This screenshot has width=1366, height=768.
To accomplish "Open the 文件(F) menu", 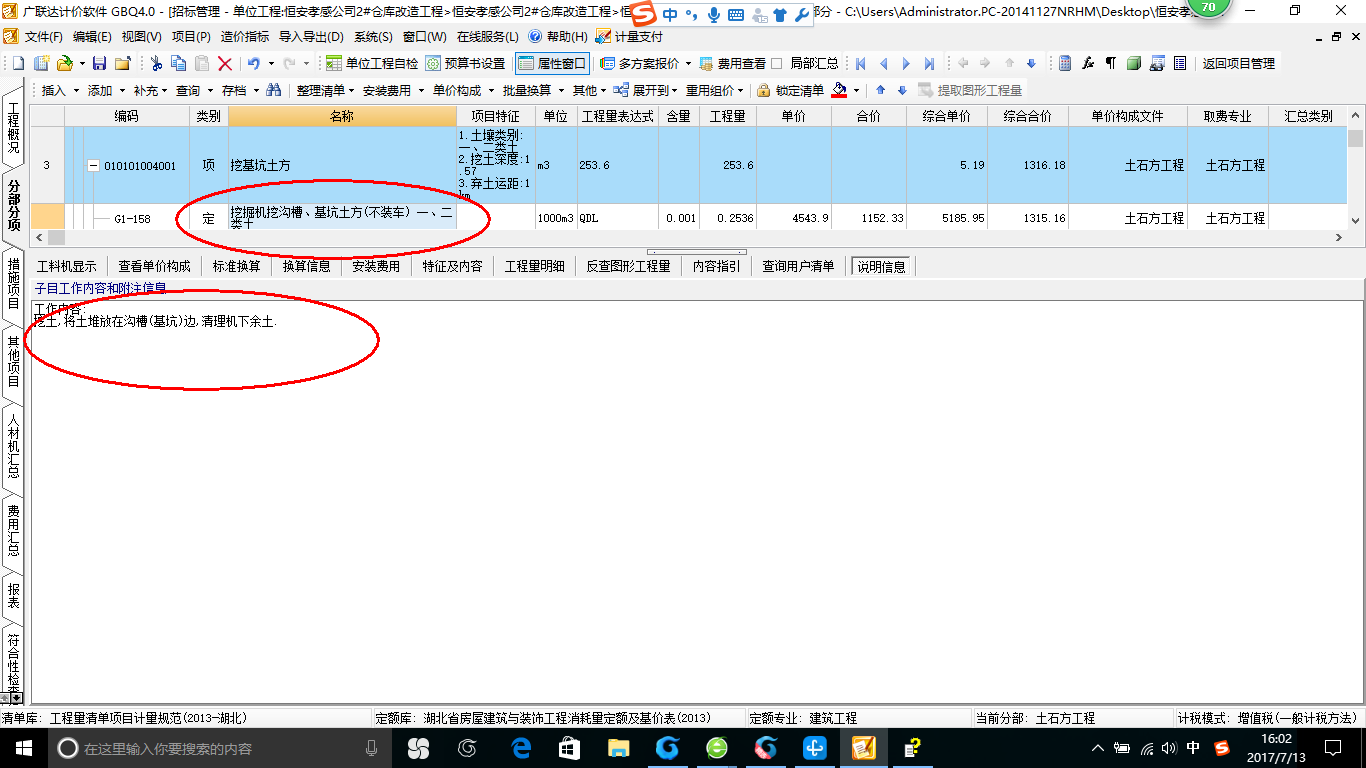I will coord(44,36).
